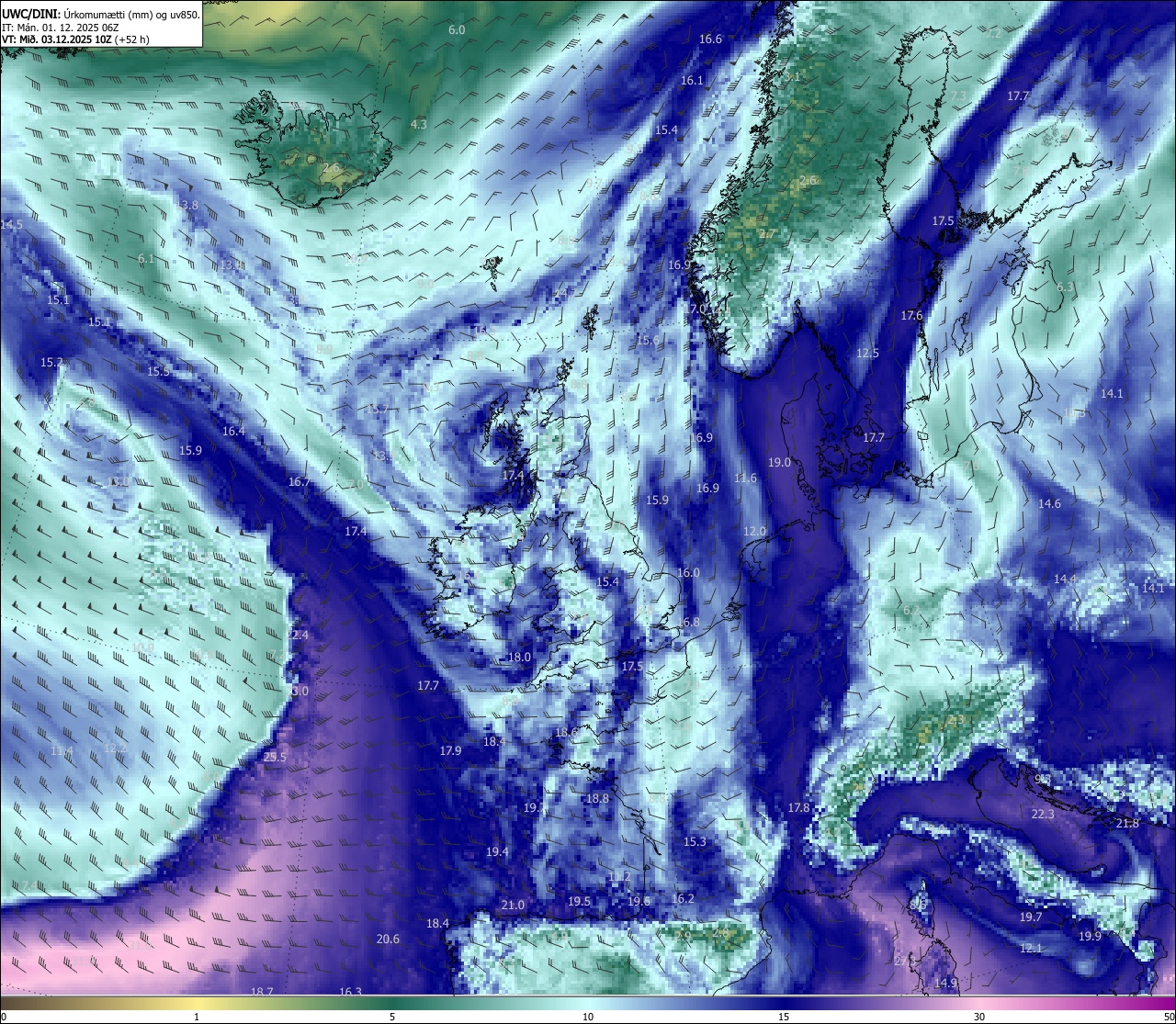Click the '18.0' value label
1176x1024 pixels.
[x=519, y=658]
